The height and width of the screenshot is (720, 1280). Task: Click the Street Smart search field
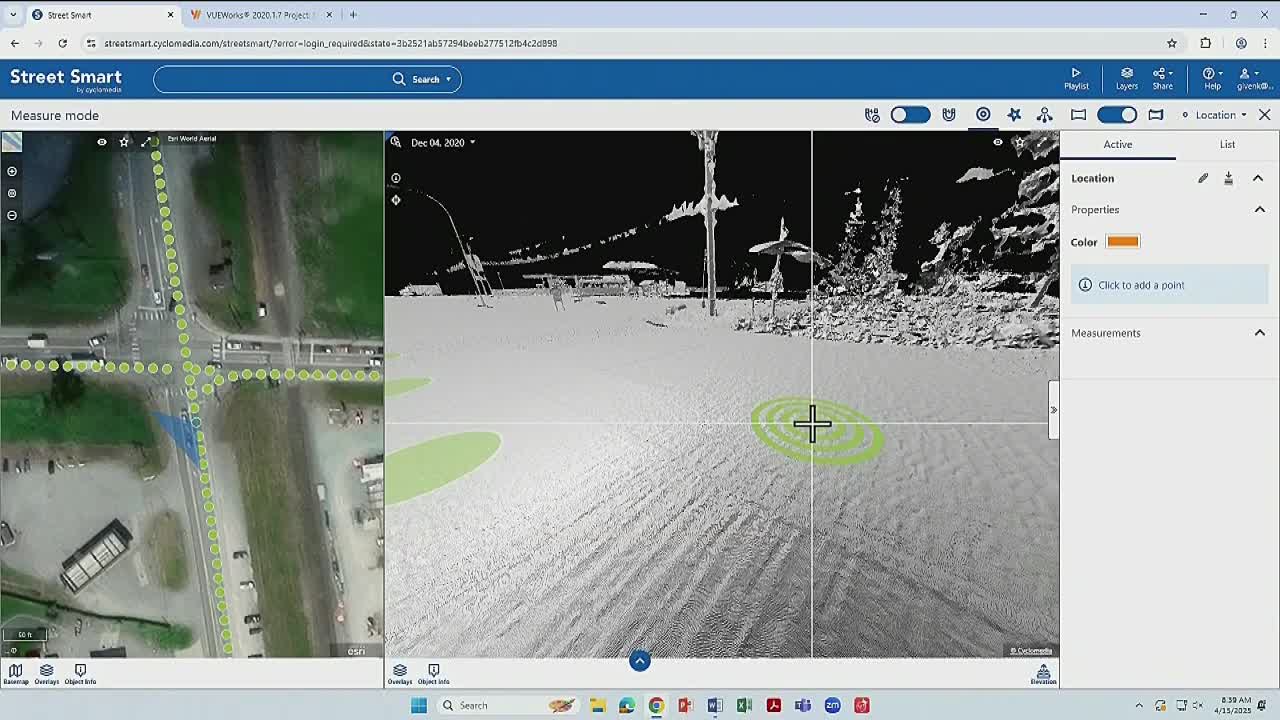pos(272,79)
